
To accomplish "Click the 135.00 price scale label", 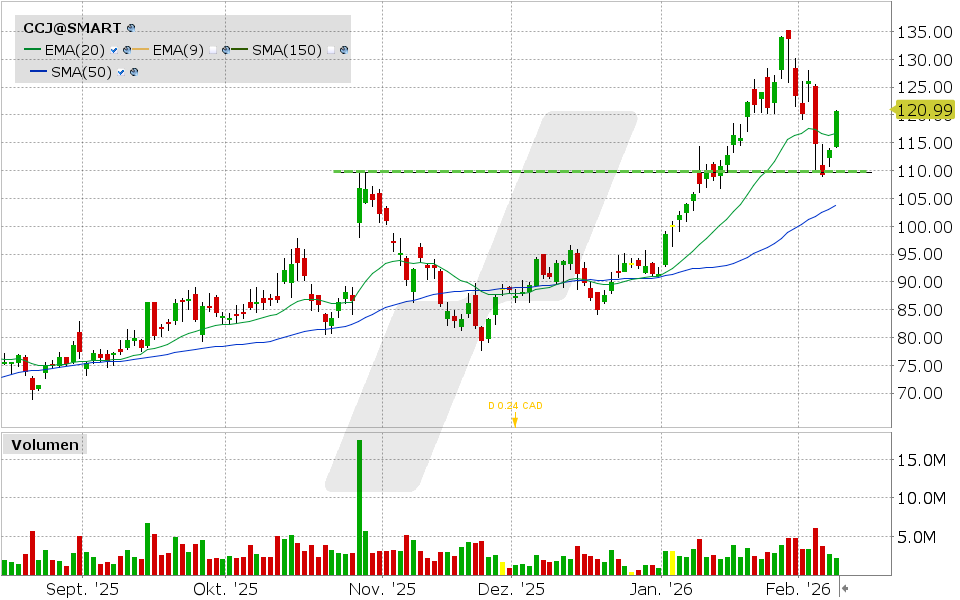I will coord(925,32).
